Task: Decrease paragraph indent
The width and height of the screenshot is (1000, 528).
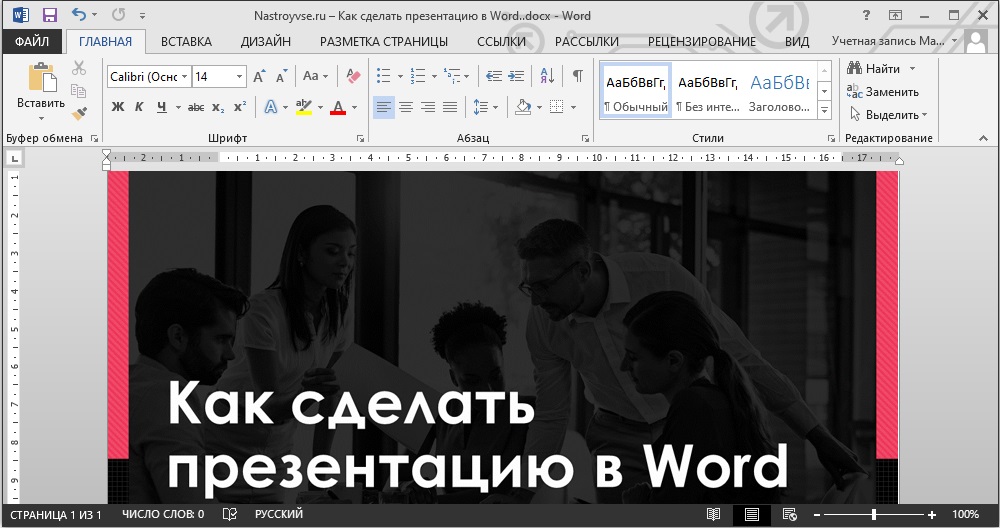Action: [x=494, y=76]
